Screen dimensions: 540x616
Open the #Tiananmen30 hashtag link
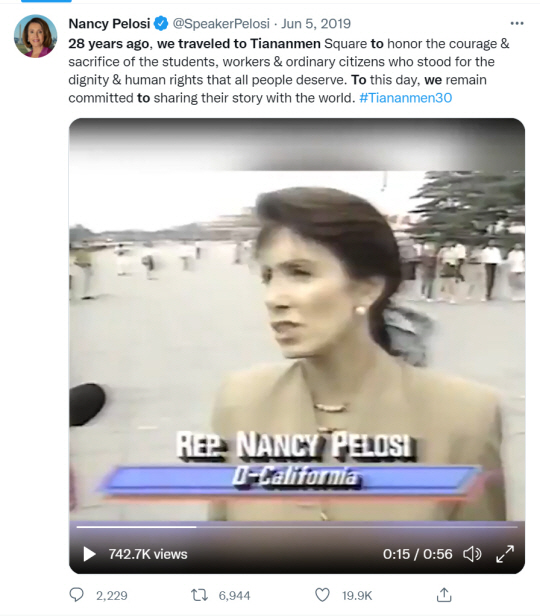click(406, 98)
